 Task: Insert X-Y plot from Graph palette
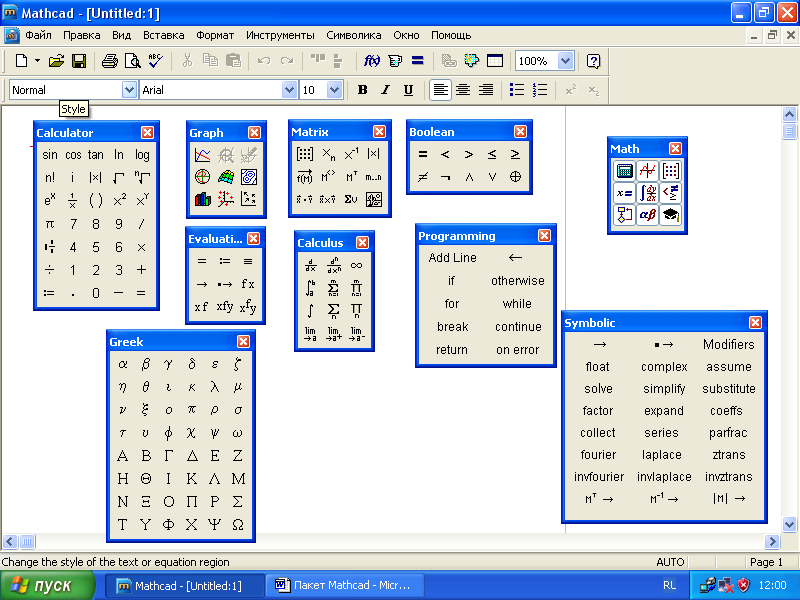(x=203, y=155)
